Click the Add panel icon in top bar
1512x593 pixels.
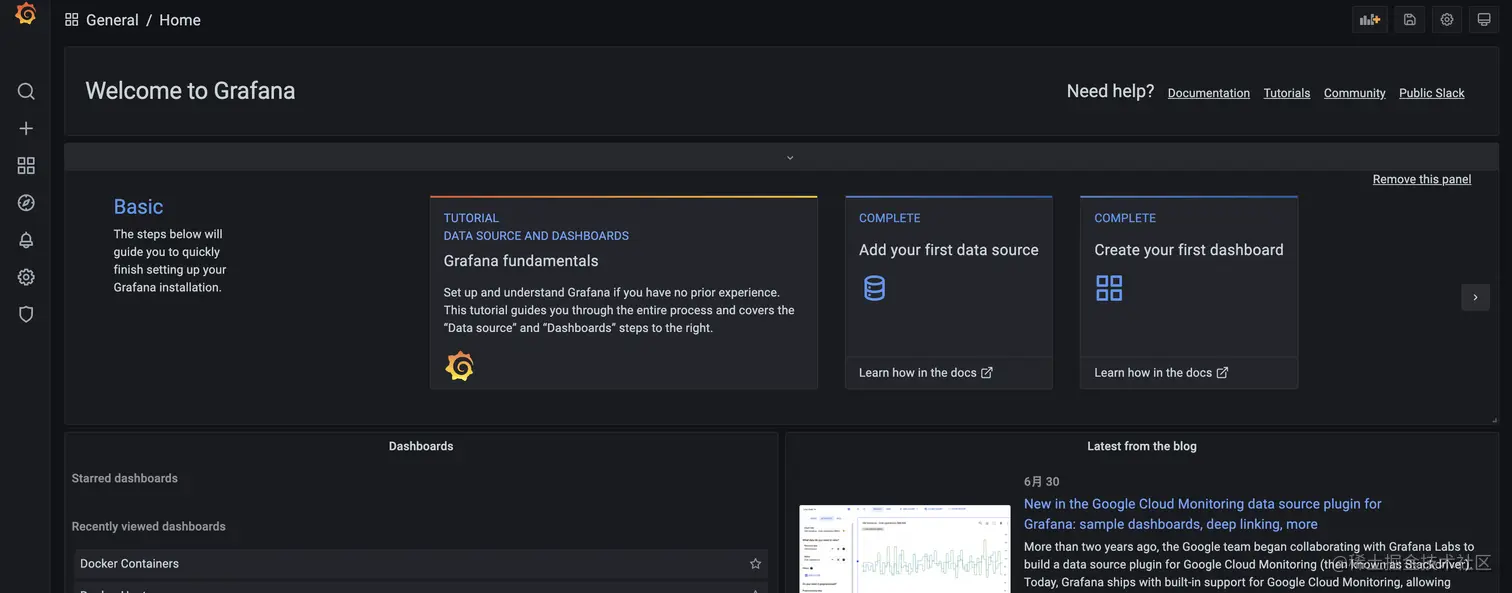tap(1370, 19)
